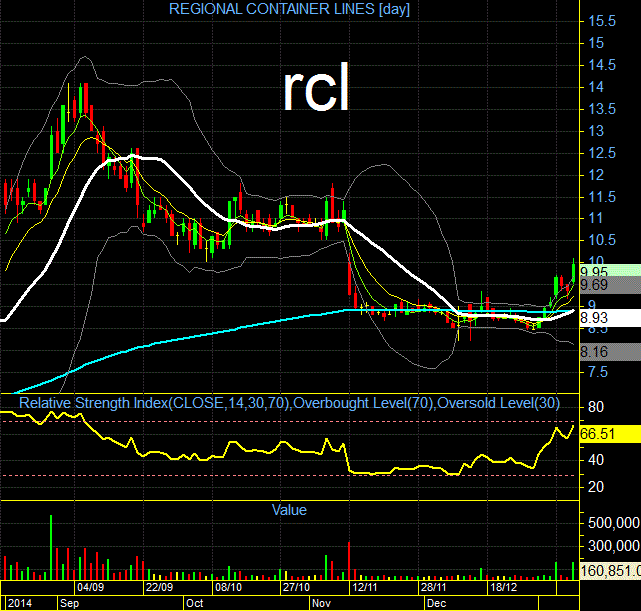Select the 18/12 date on time axis

(504, 587)
